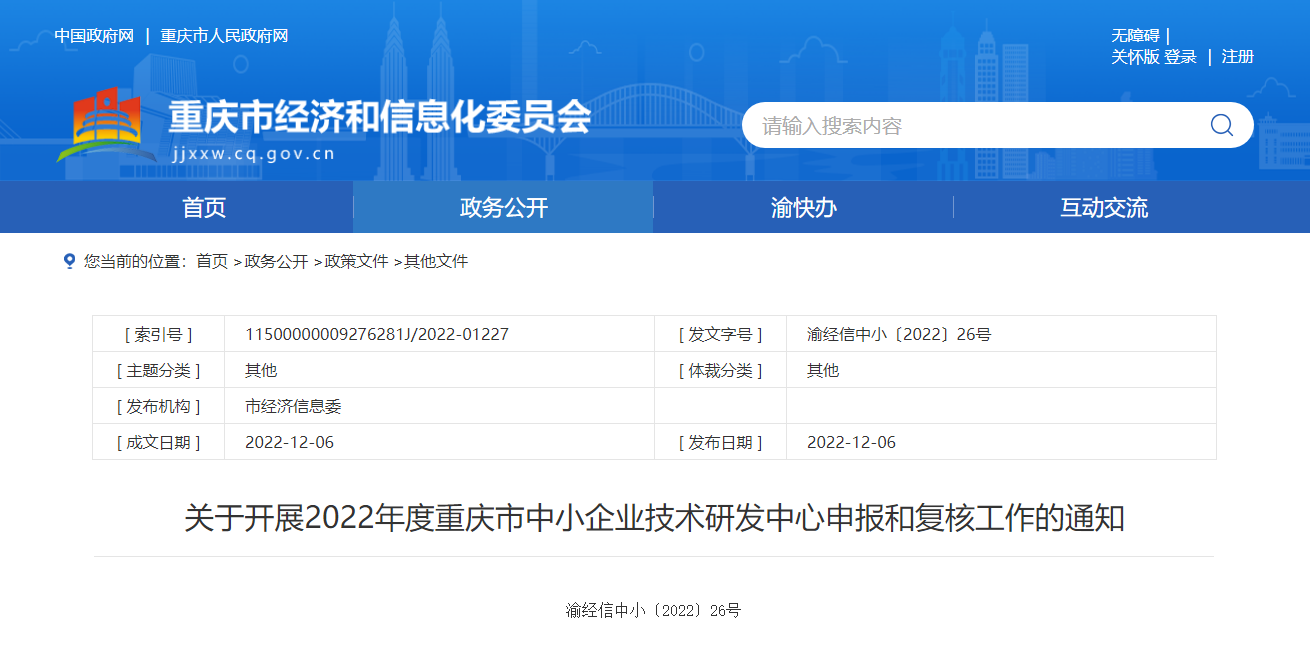Visit the 重庆市人民政府网 link
Viewport: 1310px width, 664px height.
coord(224,36)
